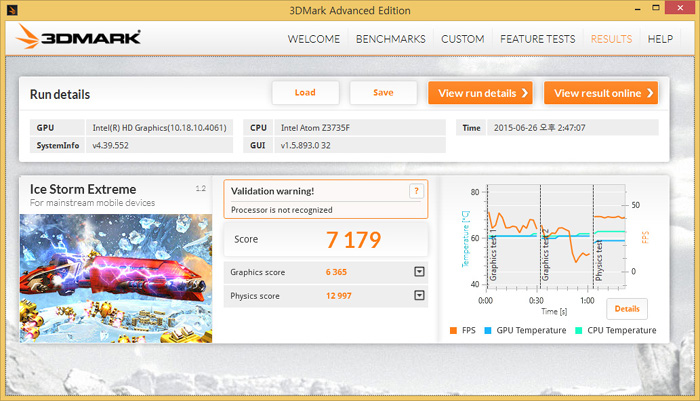Click the Load button

(x=305, y=92)
